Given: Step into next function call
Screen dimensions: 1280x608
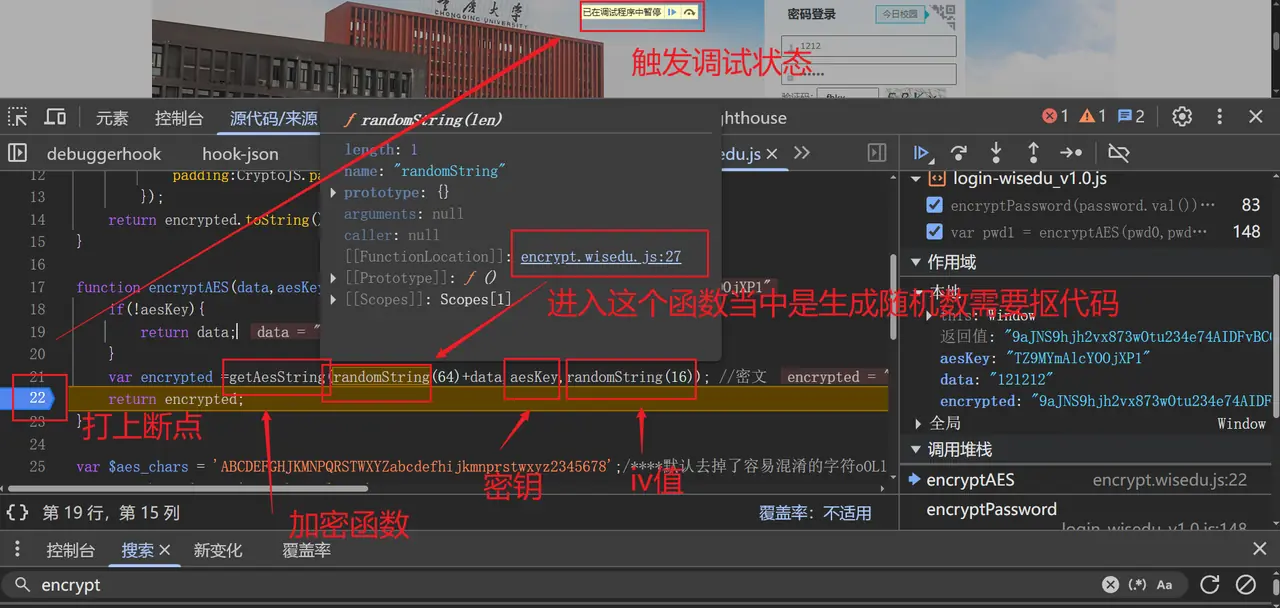Looking at the screenshot, I should 995,153.
